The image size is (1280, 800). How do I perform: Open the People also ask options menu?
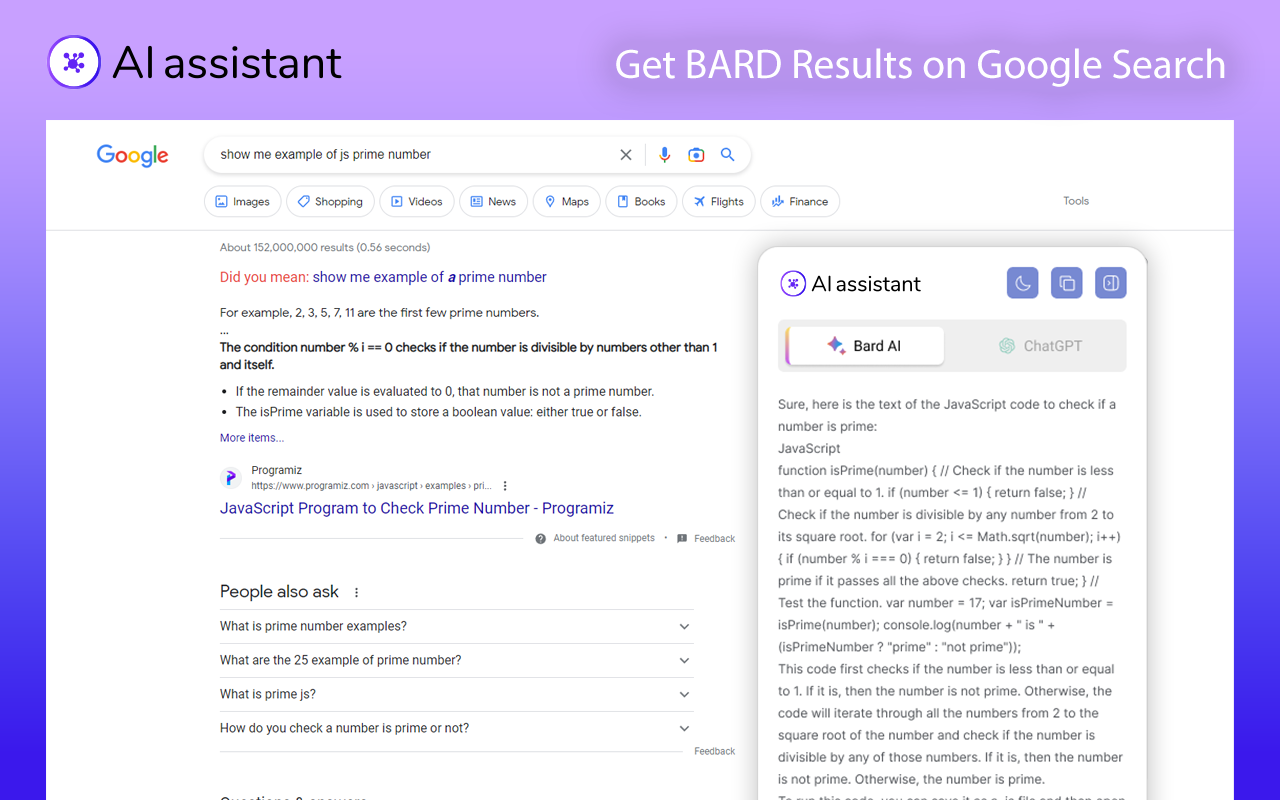(357, 591)
